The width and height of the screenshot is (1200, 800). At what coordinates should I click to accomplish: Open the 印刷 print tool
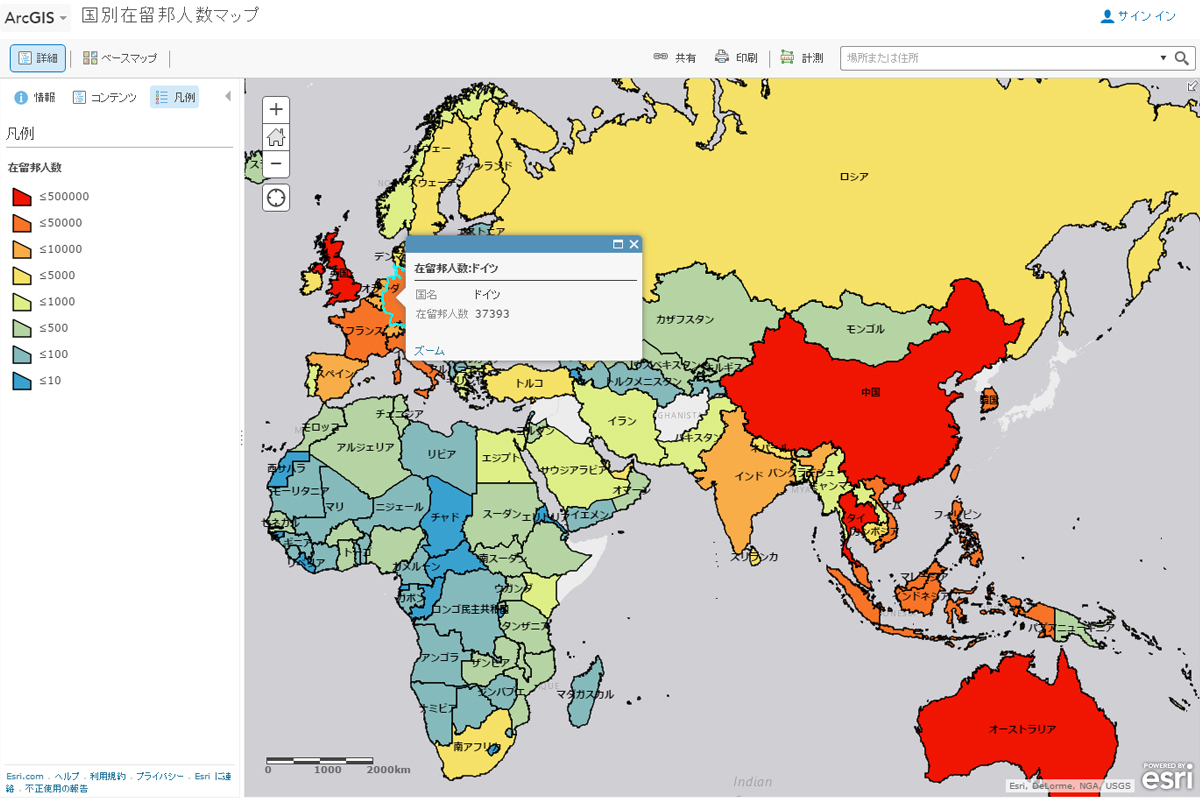pyautogui.click(x=736, y=58)
